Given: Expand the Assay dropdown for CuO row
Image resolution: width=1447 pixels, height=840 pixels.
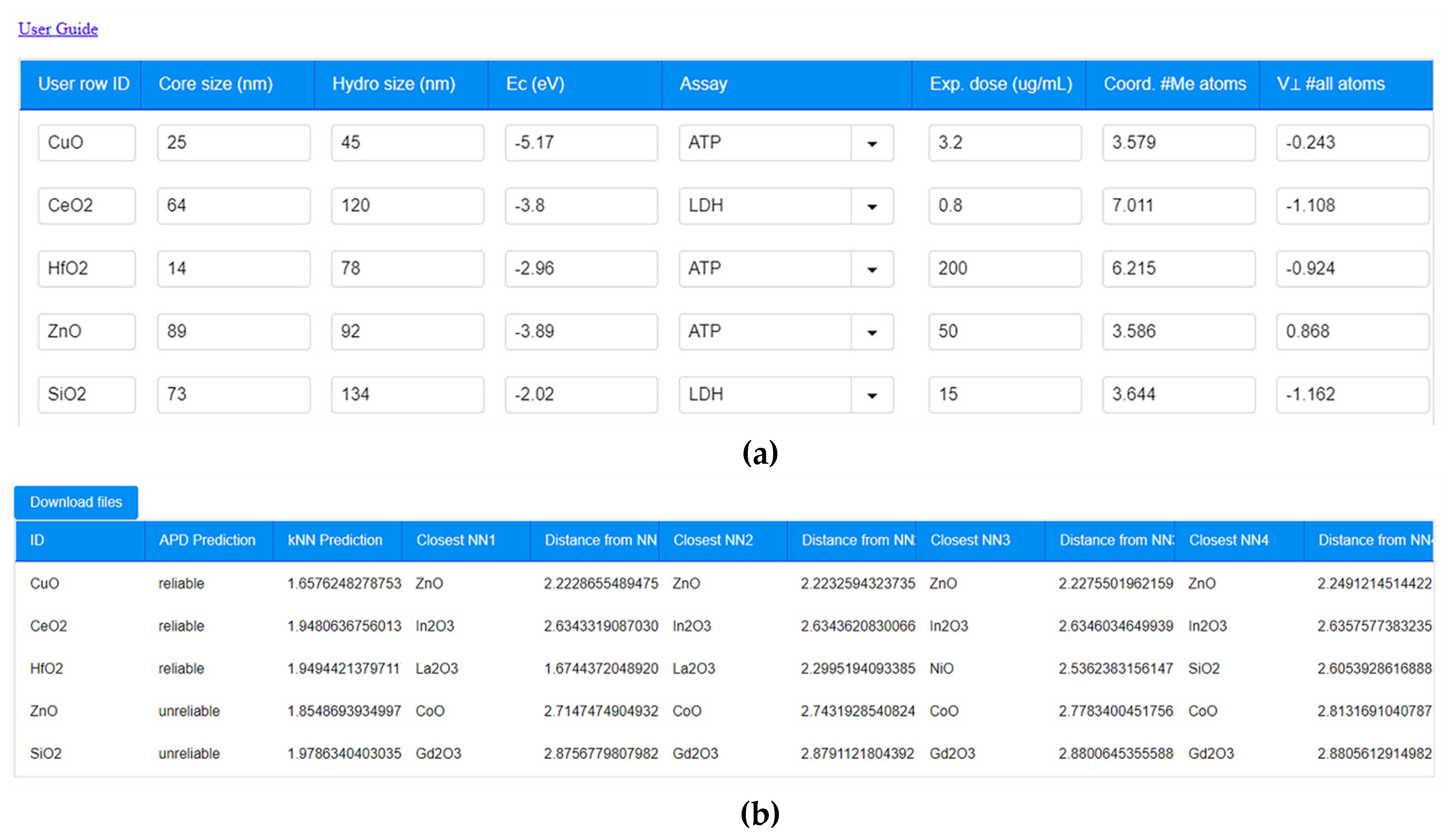Looking at the screenshot, I should (871, 143).
